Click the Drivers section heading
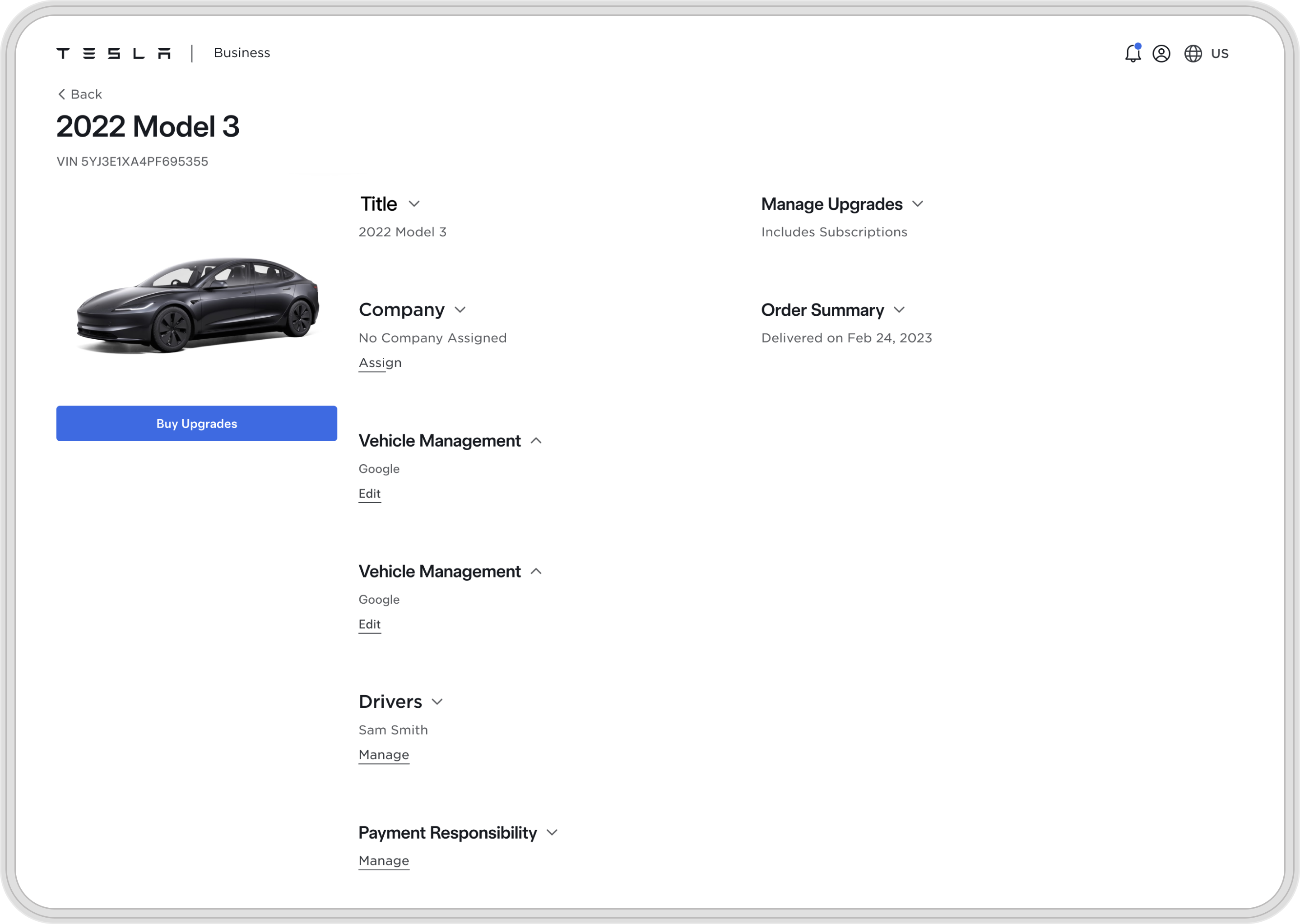 [390, 702]
